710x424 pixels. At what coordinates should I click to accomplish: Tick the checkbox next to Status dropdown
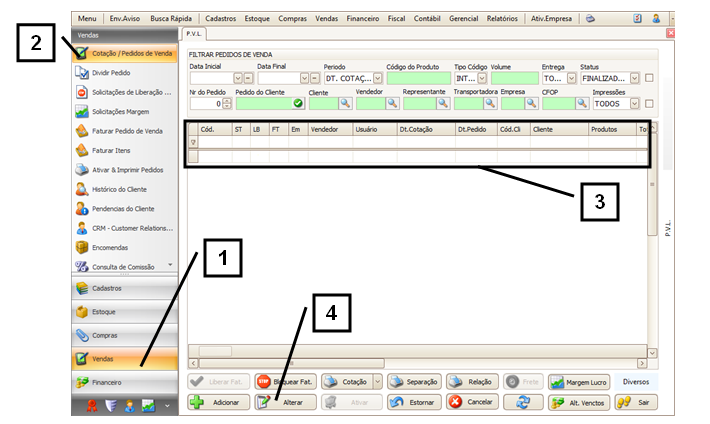(x=649, y=78)
